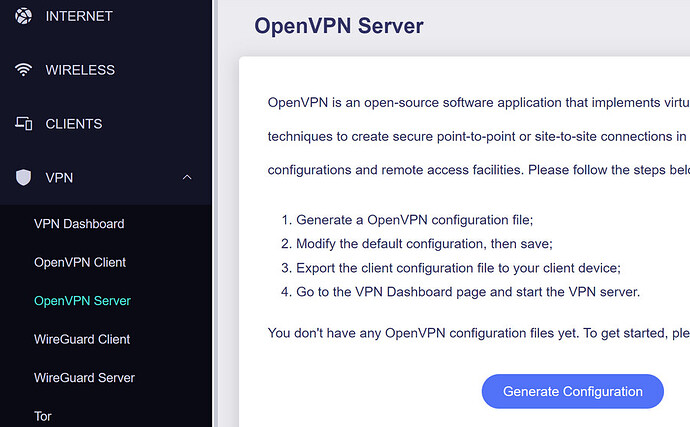690x427 pixels.
Task: Collapse the VPN section using its chevron
Action: pyautogui.click(x=187, y=178)
